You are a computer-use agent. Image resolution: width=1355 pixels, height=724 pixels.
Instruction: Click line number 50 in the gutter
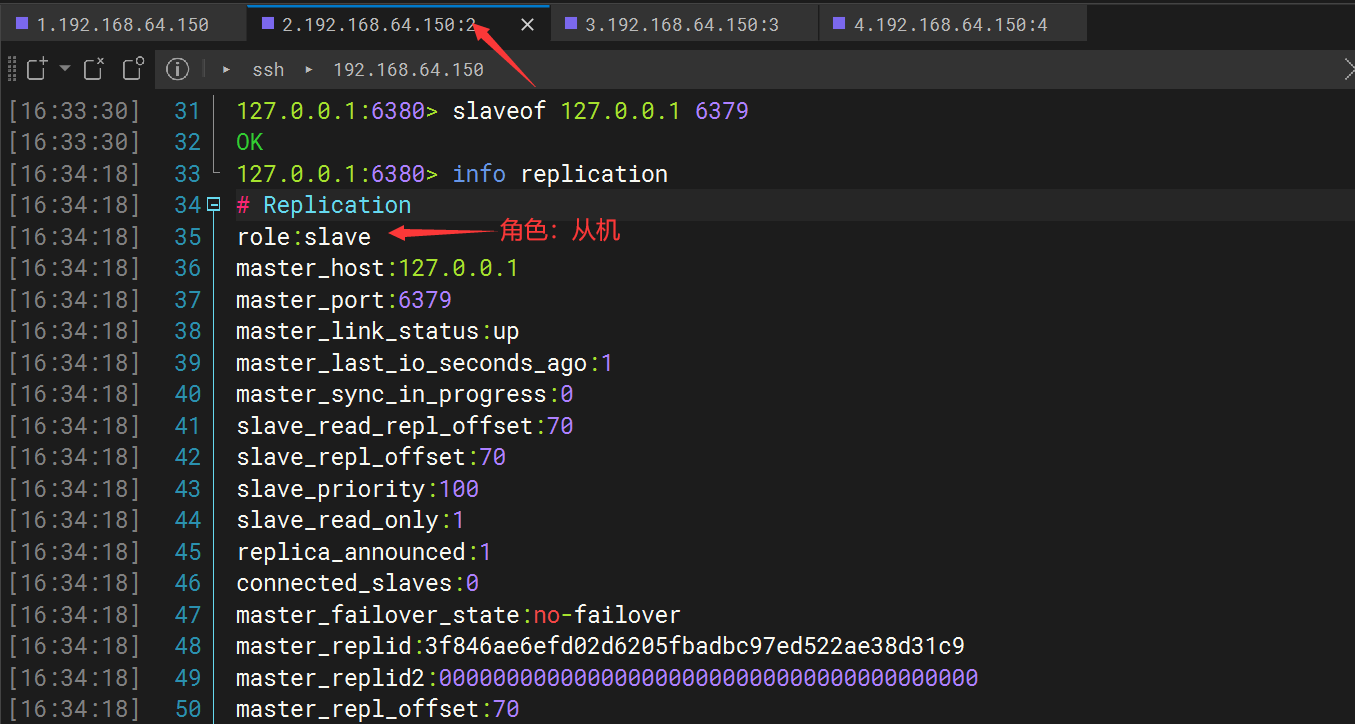click(x=188, y=709)
